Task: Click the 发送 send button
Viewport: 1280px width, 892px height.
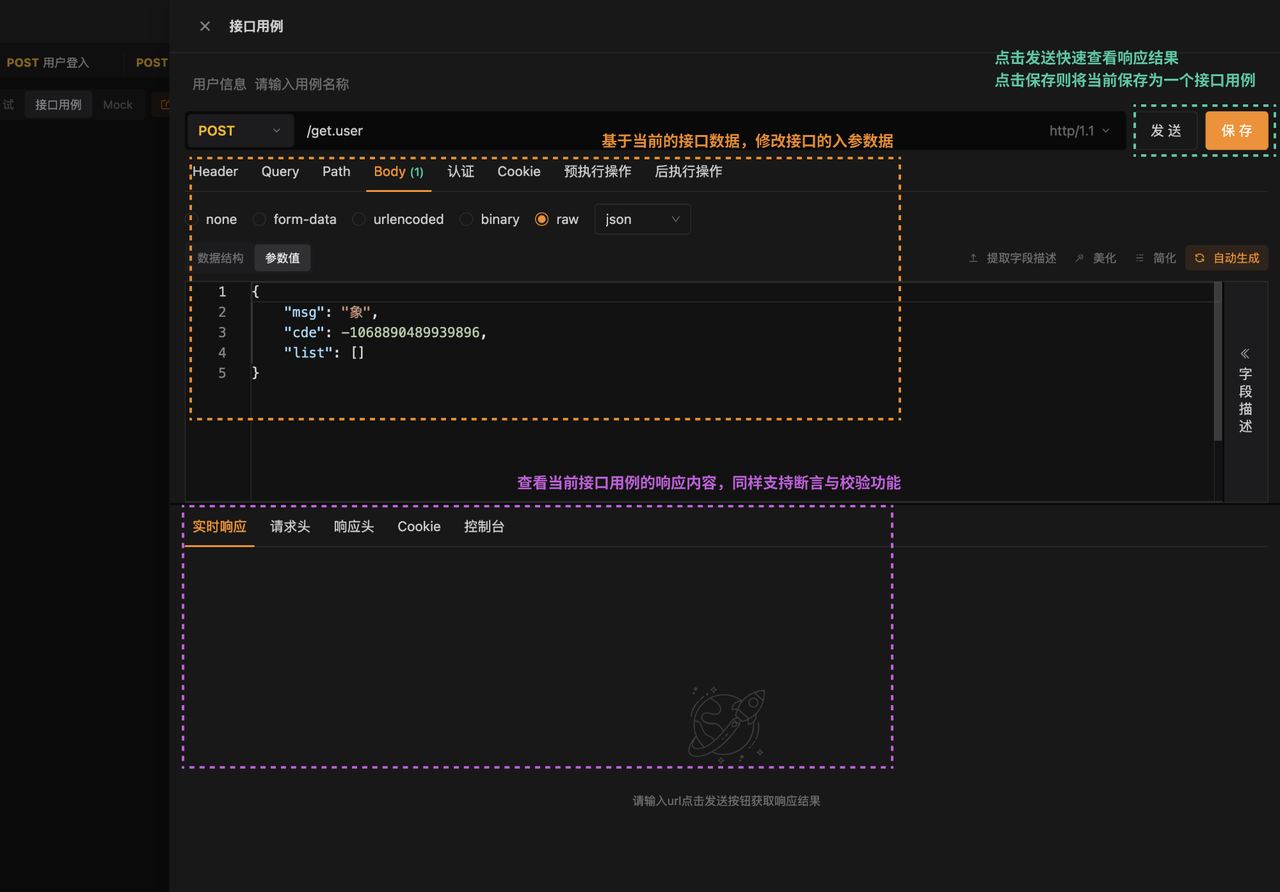Action: pyautogui.click(x=1166, y=131)
